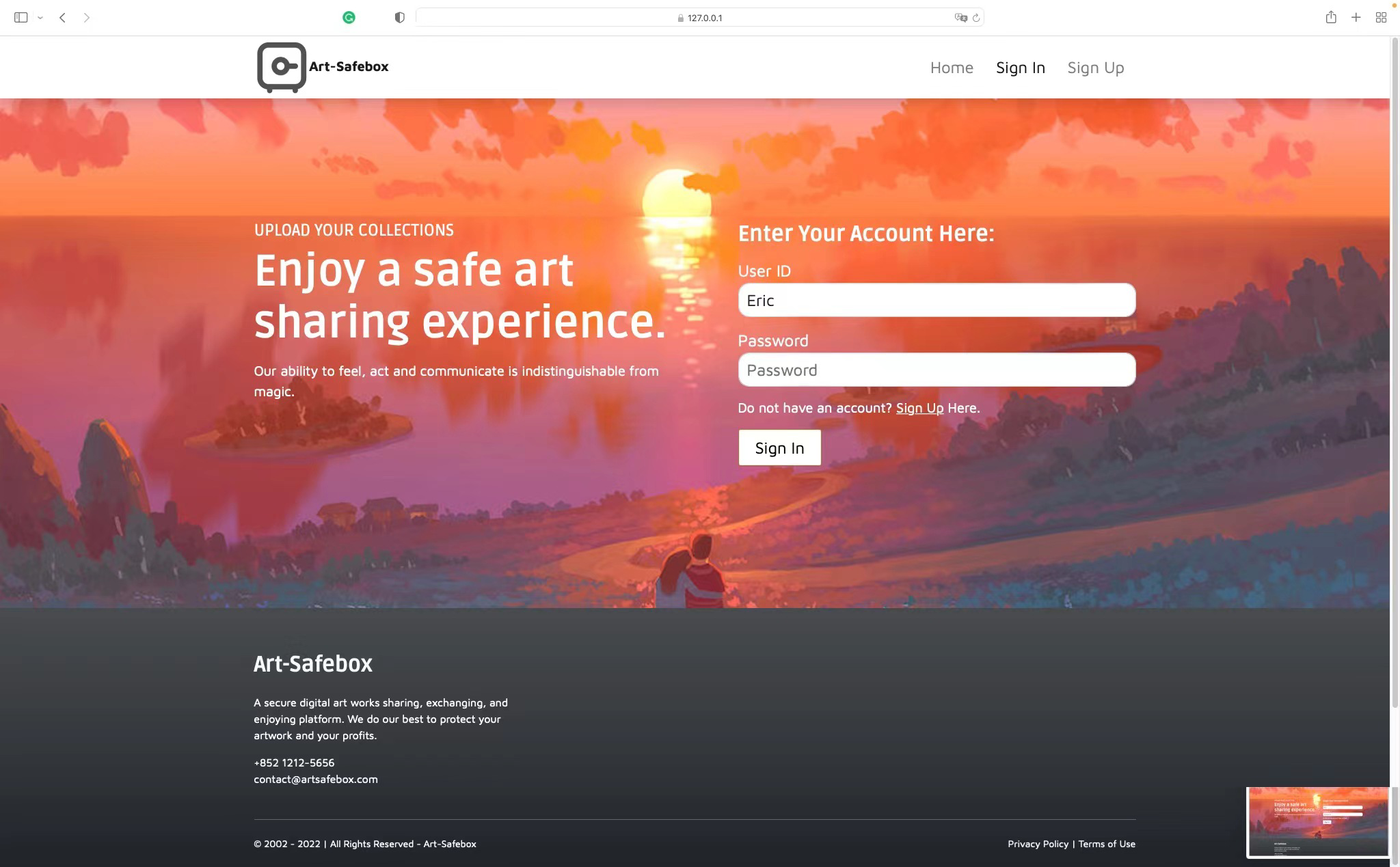Click the screenshot preview thumbnail

[x=1317, y=822]
